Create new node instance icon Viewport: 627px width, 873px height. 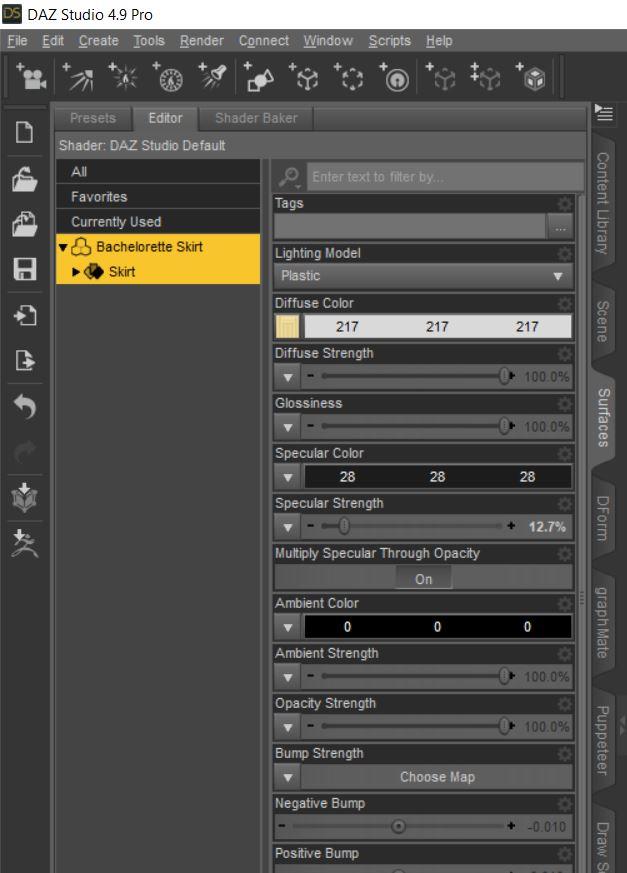[486, 77]
